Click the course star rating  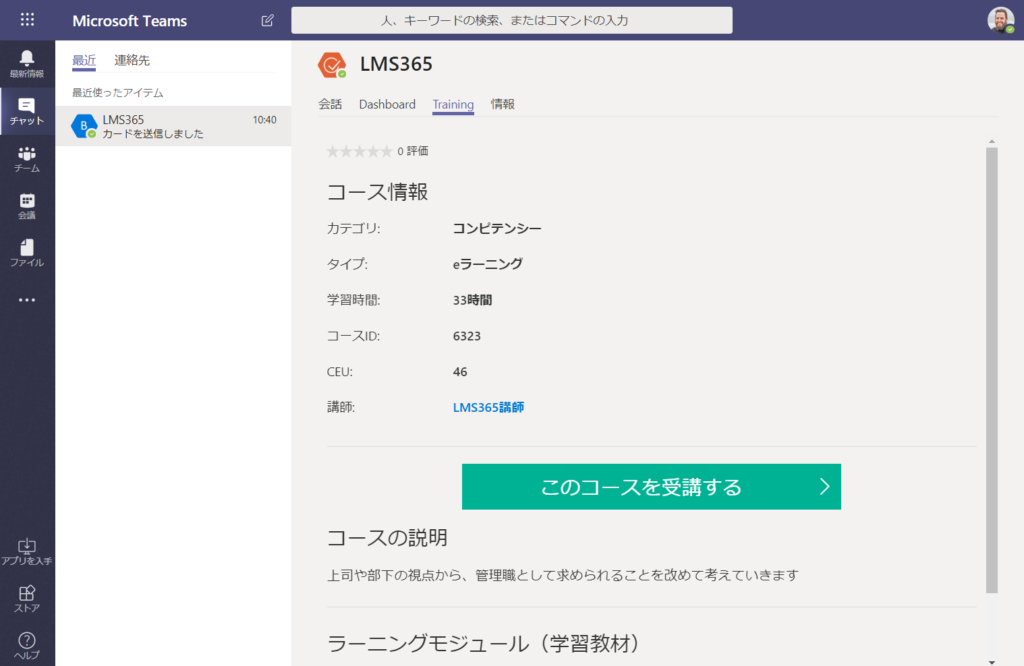click(359, 151)
